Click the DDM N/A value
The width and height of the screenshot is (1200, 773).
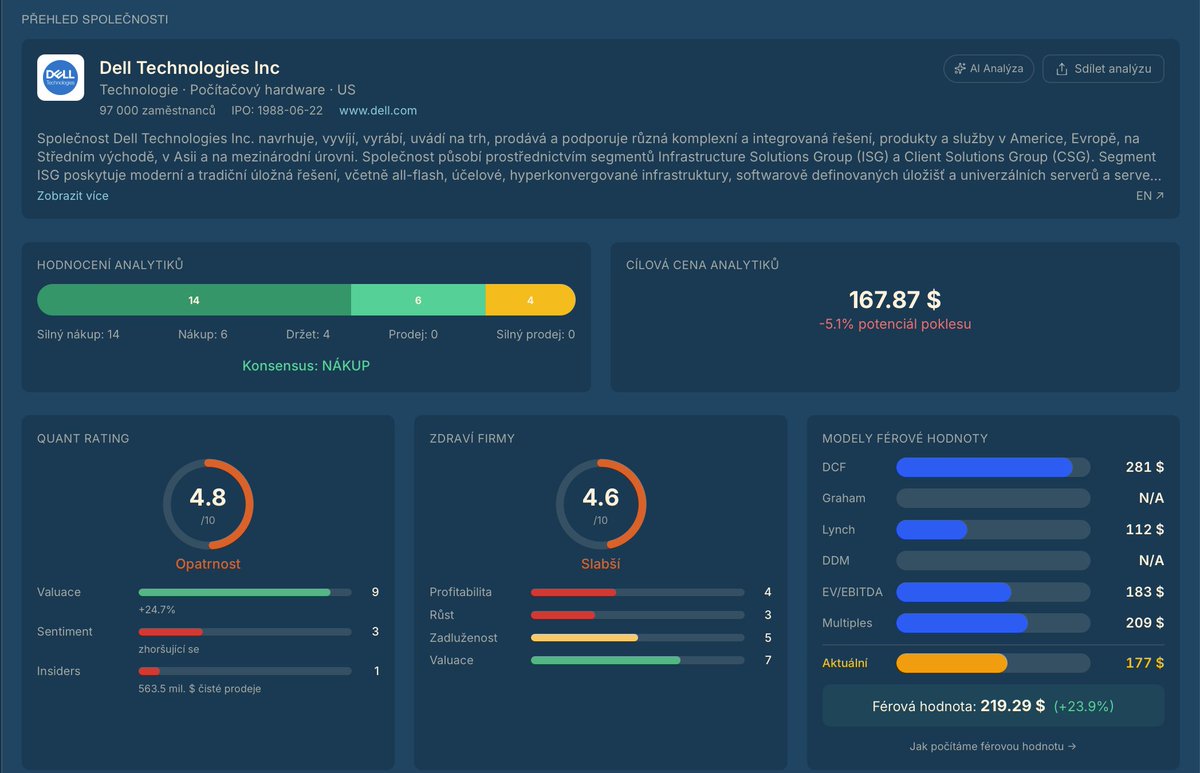coord(1151,560)
